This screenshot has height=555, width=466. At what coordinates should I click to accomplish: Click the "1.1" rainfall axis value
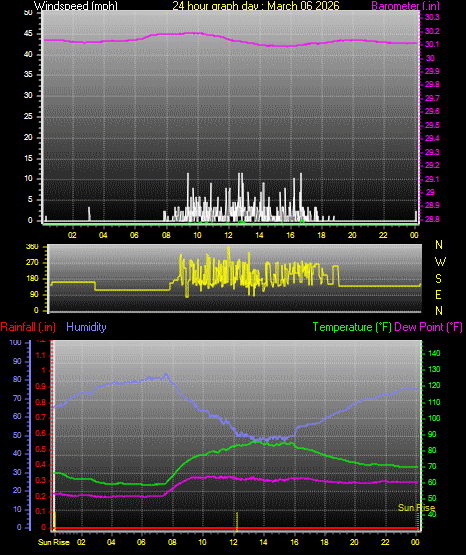point(41,355)
